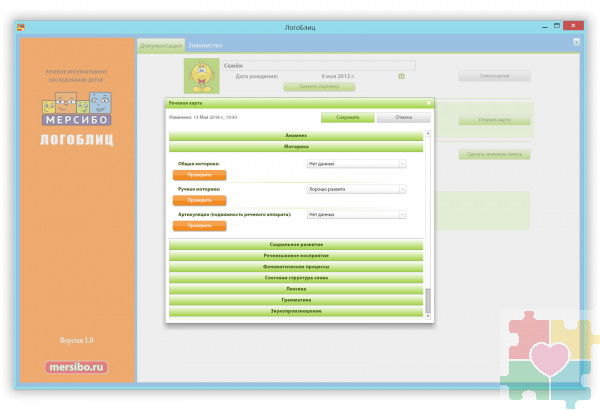Click Проверить under Ручная моторика
The height and width of the screenshot is (410, 600).
[199, 200]
